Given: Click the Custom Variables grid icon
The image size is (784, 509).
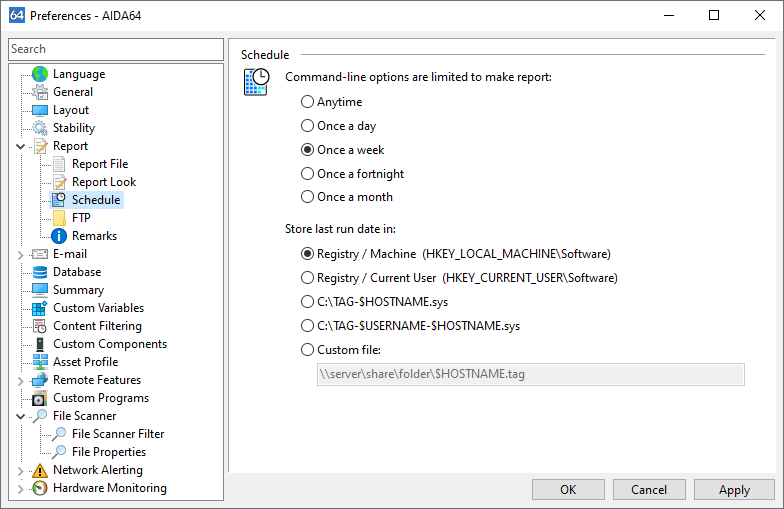Looking at the screenshot, I should (40, 308).
